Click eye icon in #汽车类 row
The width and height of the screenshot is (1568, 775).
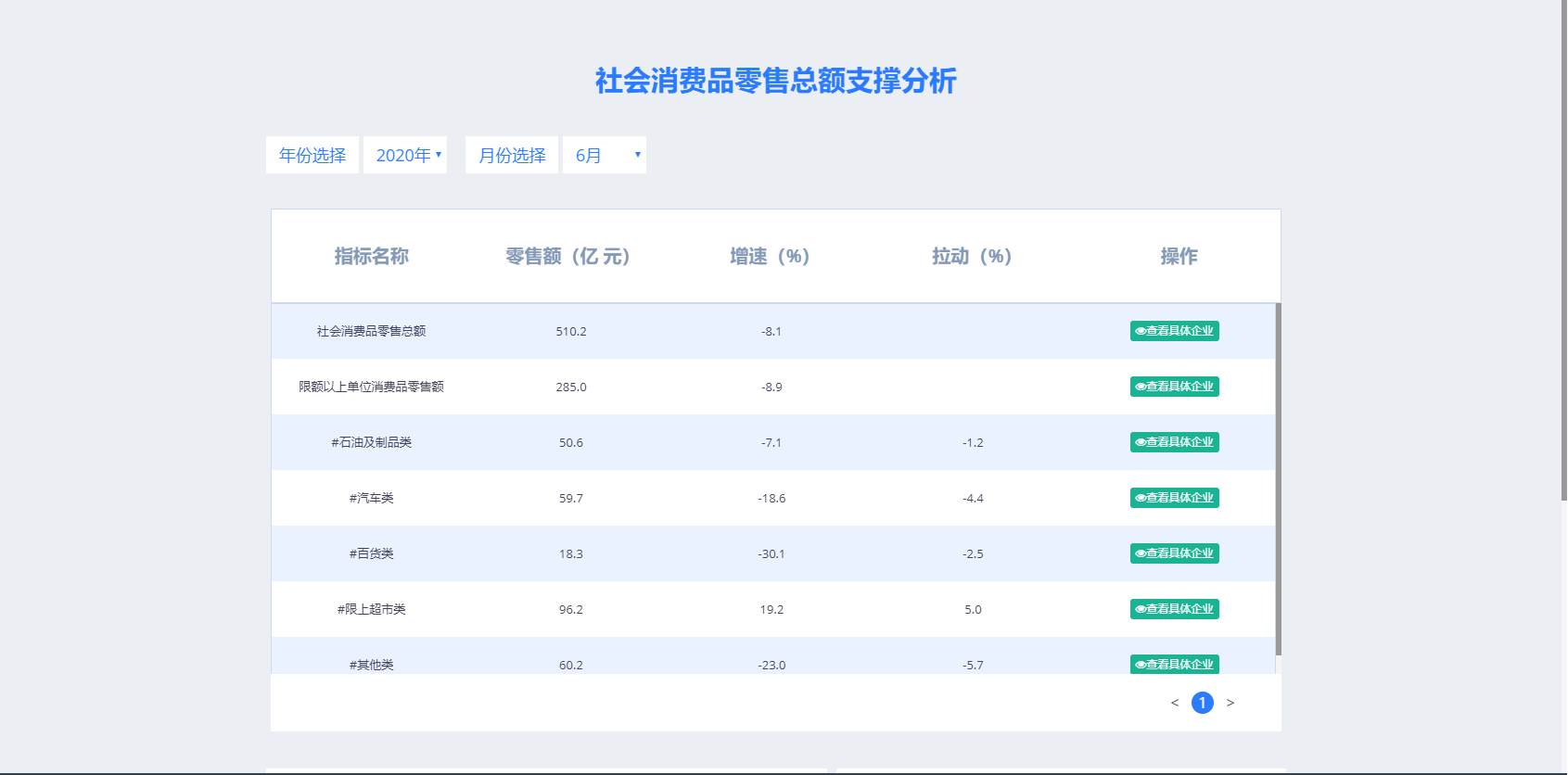pyautogui.click(x=1141, y=498)
